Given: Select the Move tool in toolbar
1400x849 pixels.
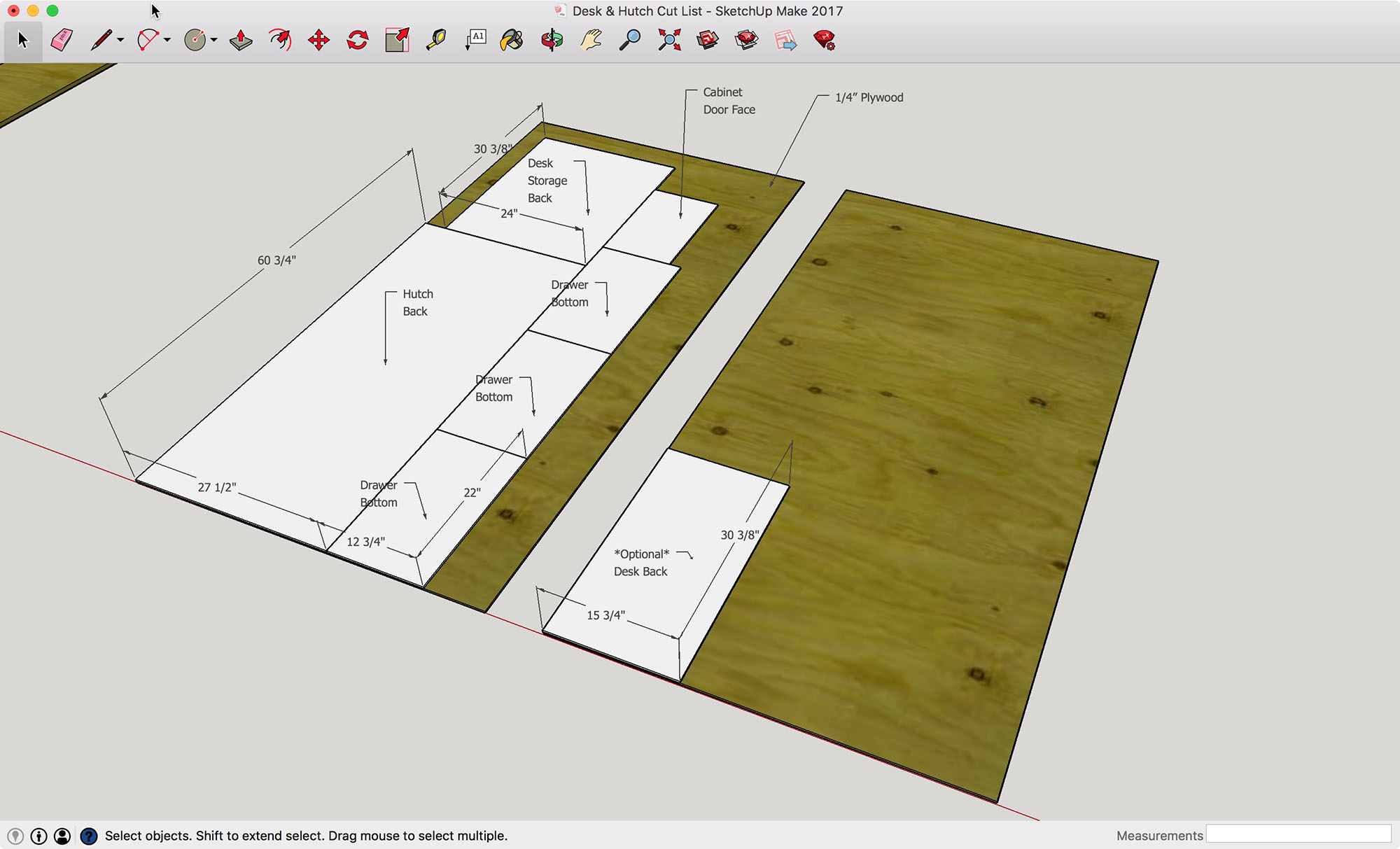Looking at the screenshot, I should [318, 40].
